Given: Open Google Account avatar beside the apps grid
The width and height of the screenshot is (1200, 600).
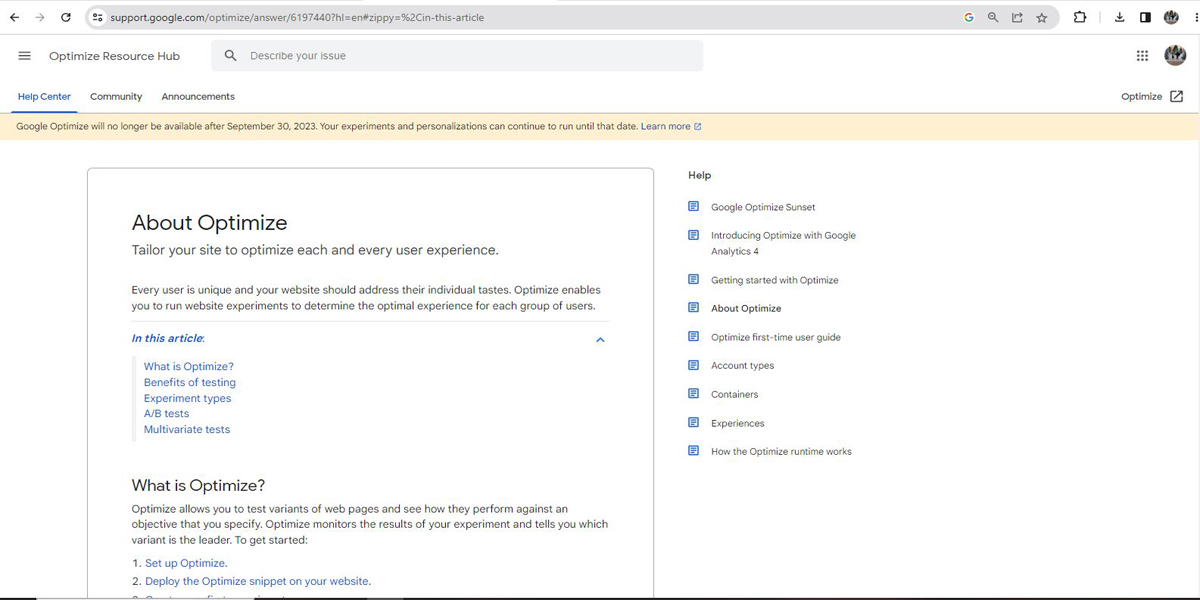Looking at the screenshot, I should click(x=1175, y=56).
